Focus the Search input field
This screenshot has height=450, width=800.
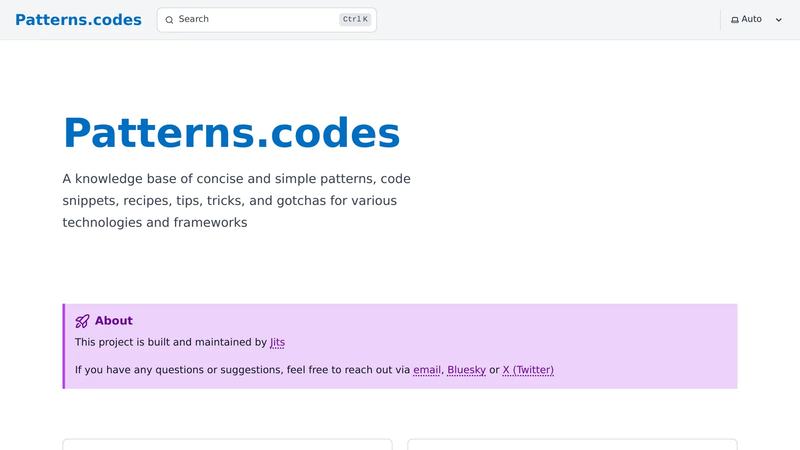coord(267,19)
